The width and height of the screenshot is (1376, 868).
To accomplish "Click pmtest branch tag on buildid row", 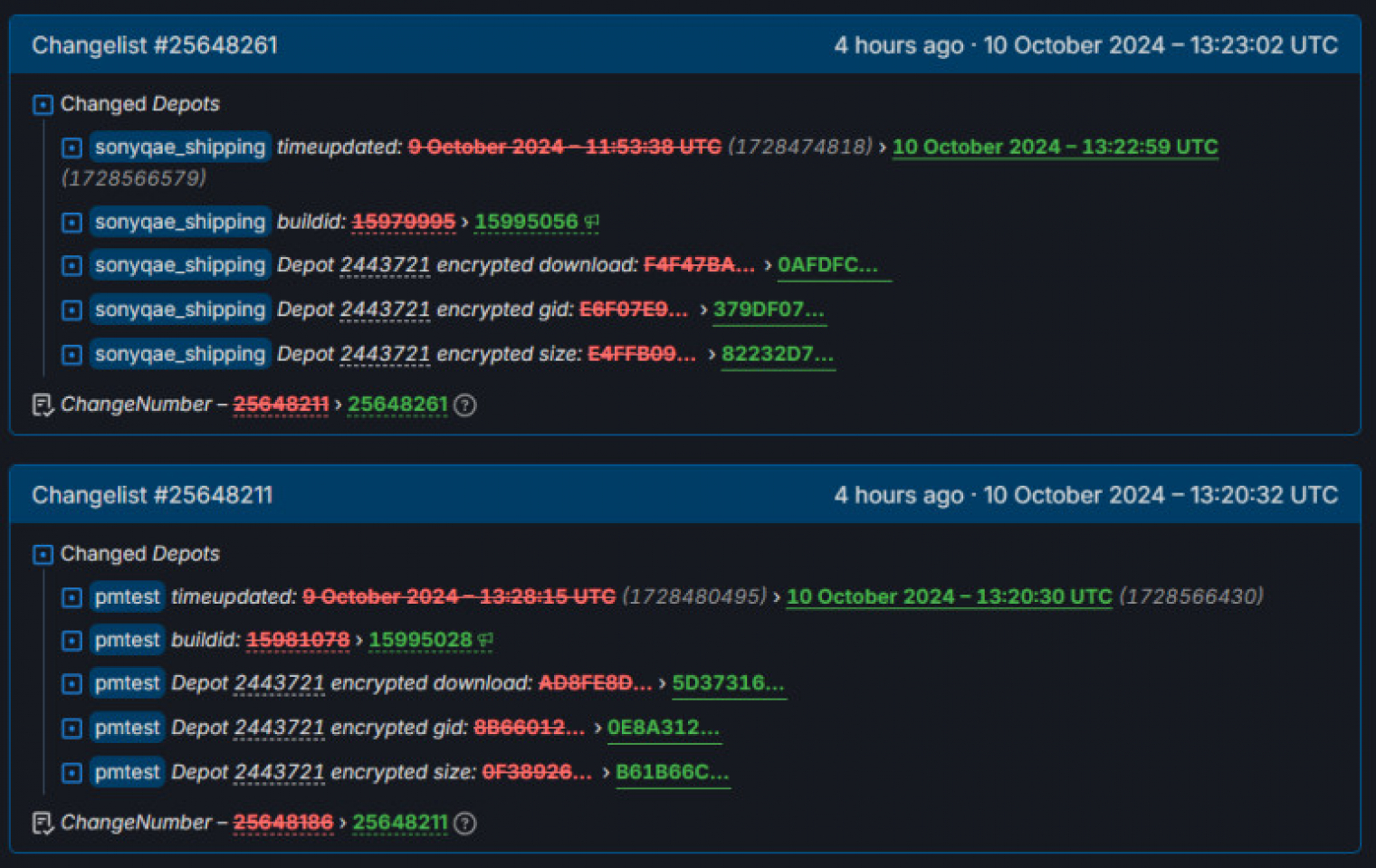I will point(127,640).
